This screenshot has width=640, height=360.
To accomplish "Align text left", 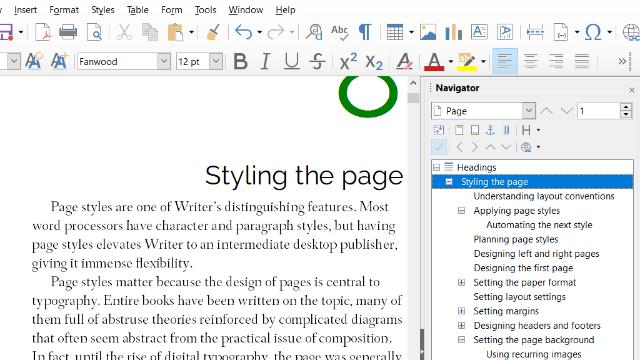I will [505, 62].
